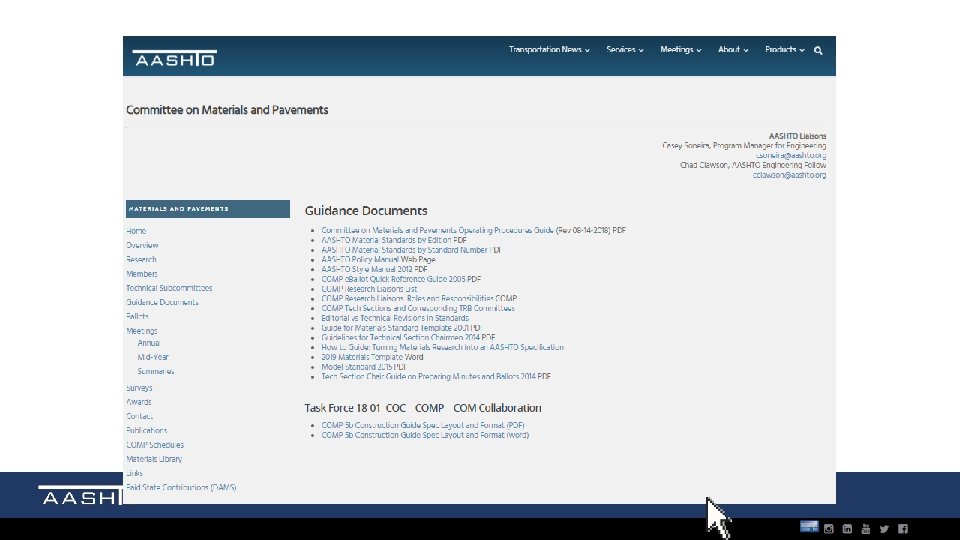Screen dimensions: 960x540
Task: Open How to Guide: Turning Materials Research link
Action: tap(442, 347)
